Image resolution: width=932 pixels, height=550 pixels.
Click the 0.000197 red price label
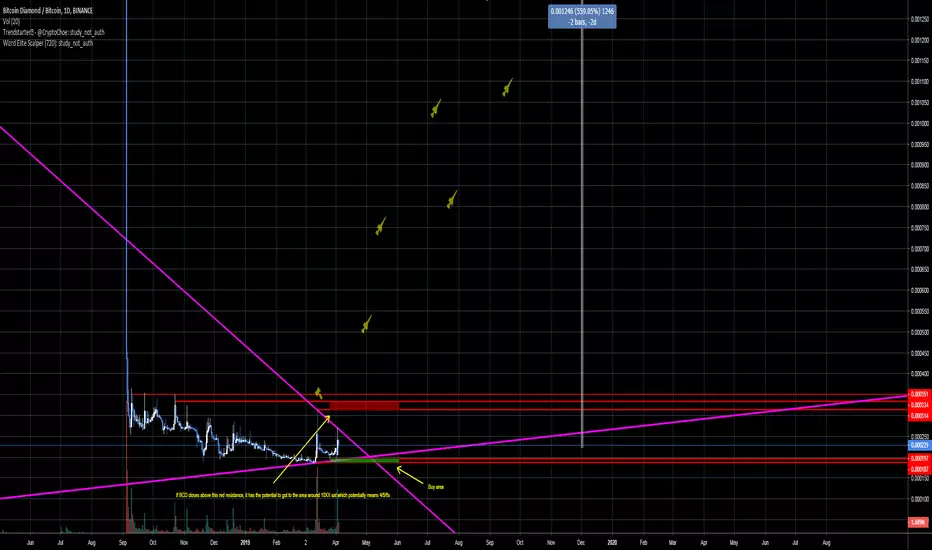click(920, 458)
